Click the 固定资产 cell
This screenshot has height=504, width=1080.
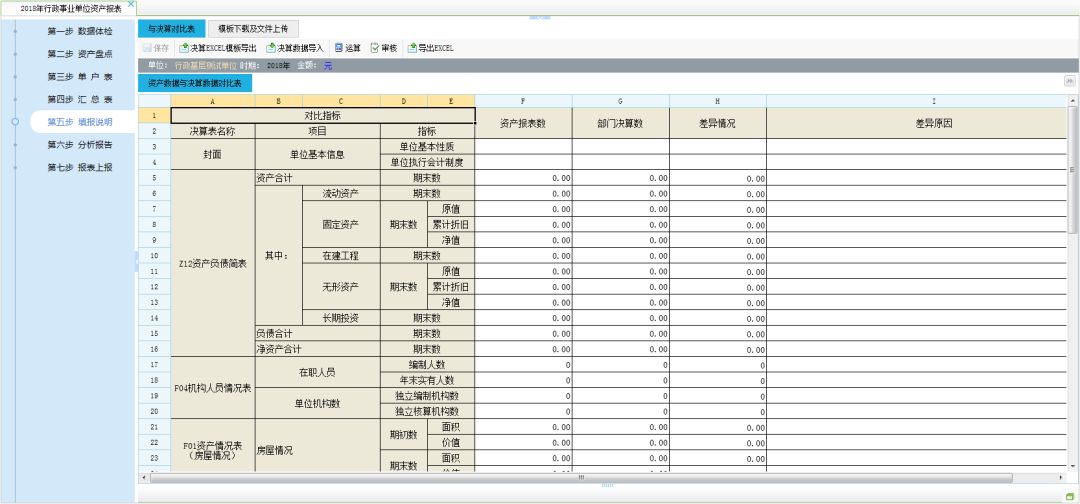341,224
